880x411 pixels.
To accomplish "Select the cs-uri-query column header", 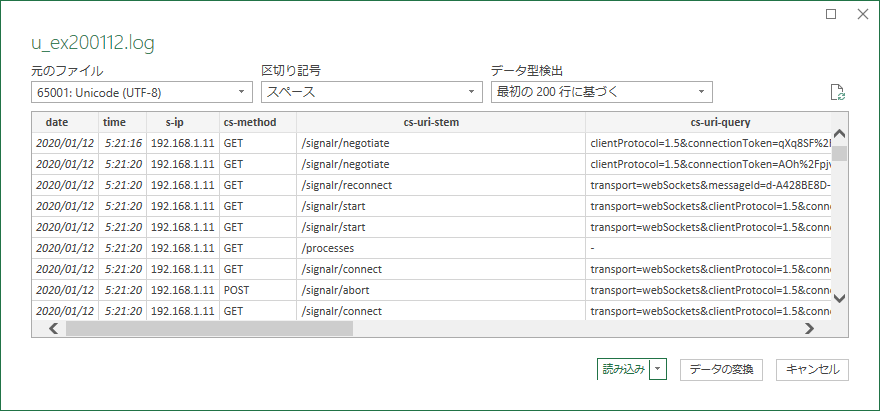I will point(708,122).
